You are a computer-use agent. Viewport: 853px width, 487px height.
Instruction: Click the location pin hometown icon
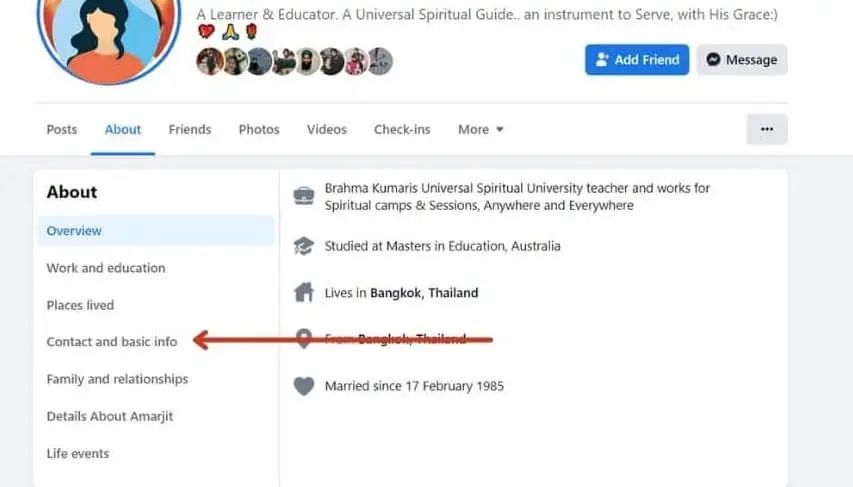pos(303,339)
